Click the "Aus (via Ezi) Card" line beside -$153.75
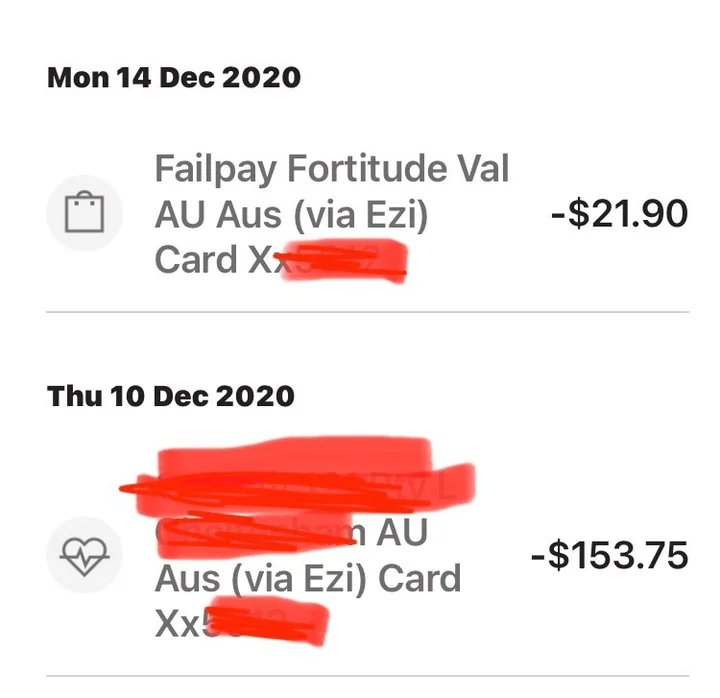The width and height of the screenshot is (720, 698). click(308, 578)
